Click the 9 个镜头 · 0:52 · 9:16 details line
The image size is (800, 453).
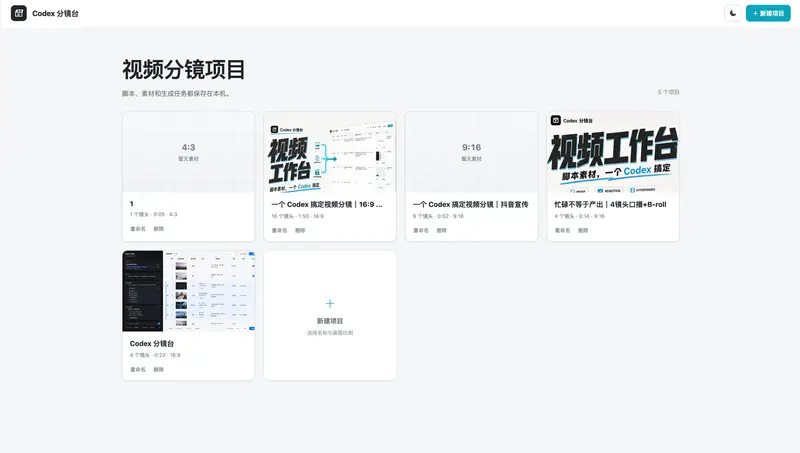tap(438, 216)
